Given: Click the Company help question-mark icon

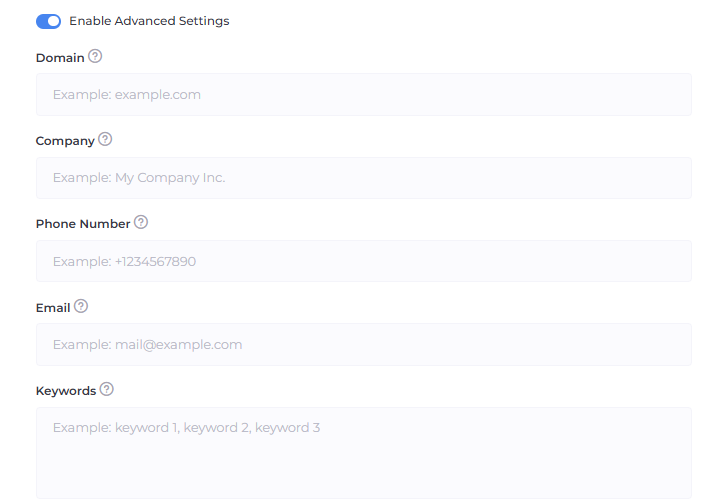Looking at the screenshot, I should click(105, 140).
